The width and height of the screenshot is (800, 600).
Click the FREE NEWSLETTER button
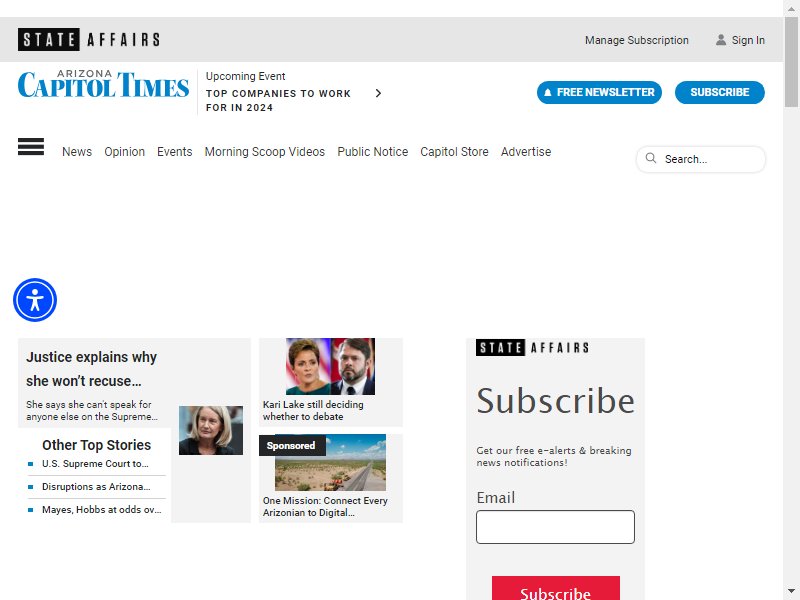599,92
